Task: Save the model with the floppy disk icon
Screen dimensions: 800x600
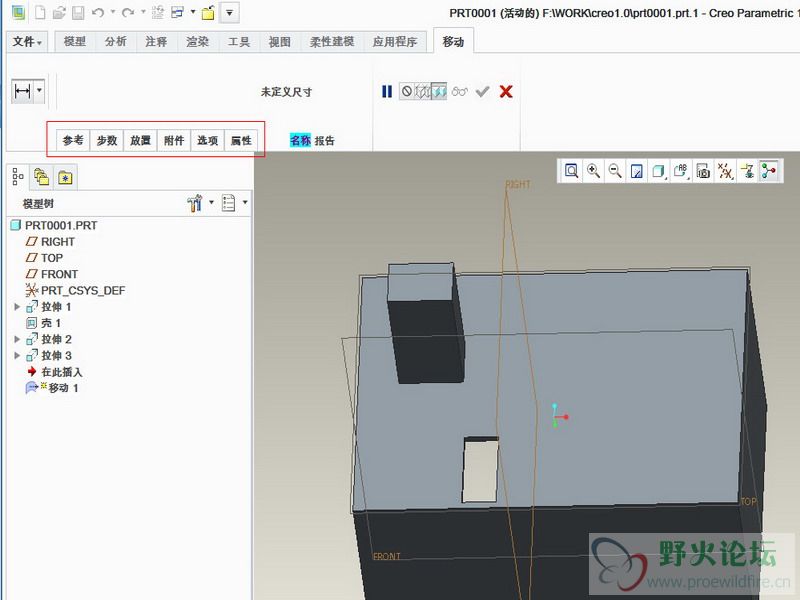Action: [x=78, y=13]
